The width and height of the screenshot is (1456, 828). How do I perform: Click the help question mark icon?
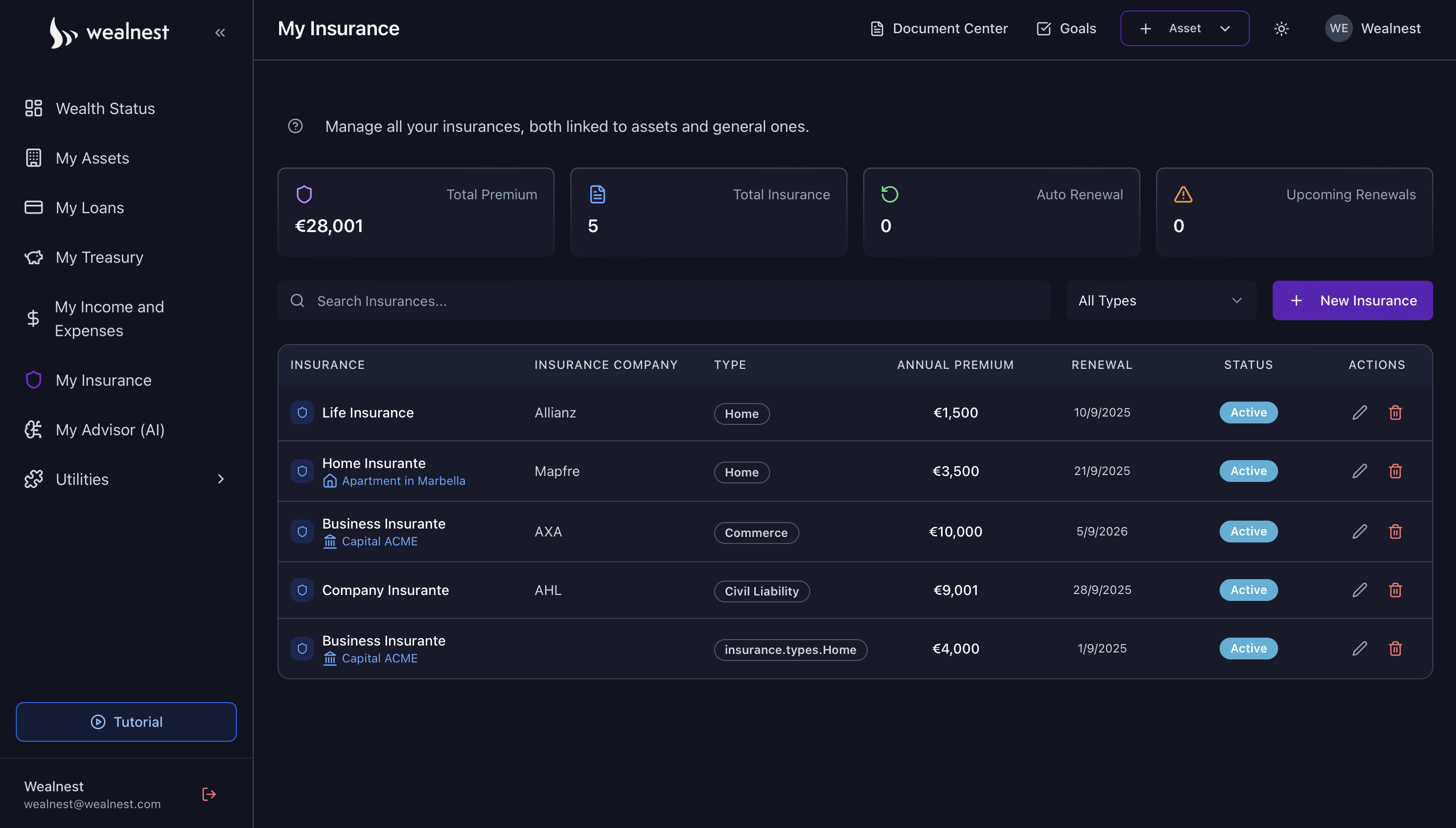[x=295, y=126]
